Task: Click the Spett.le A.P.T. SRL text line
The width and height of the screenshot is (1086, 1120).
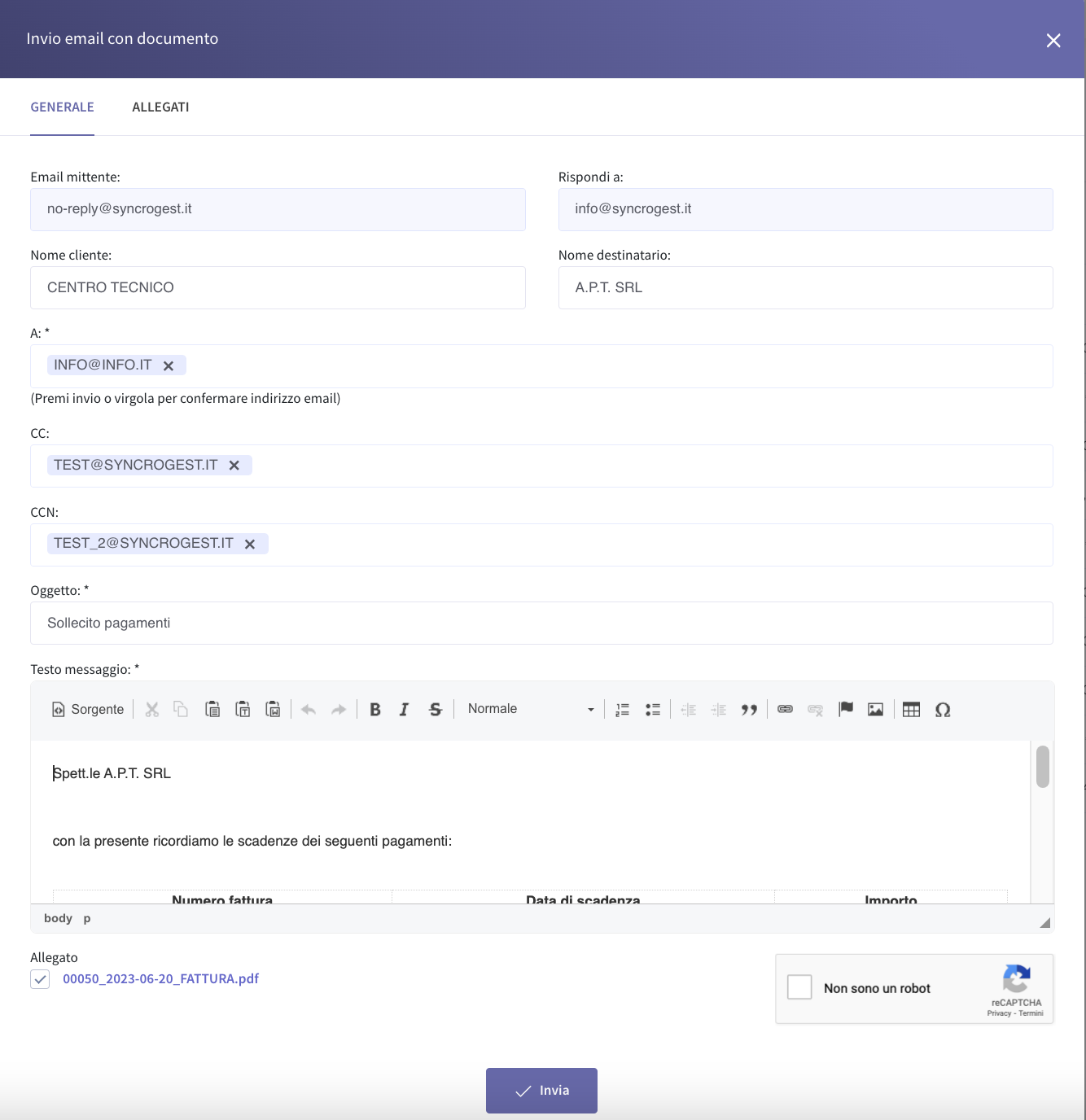Action: pyautogui.click(x=112, y=773)
